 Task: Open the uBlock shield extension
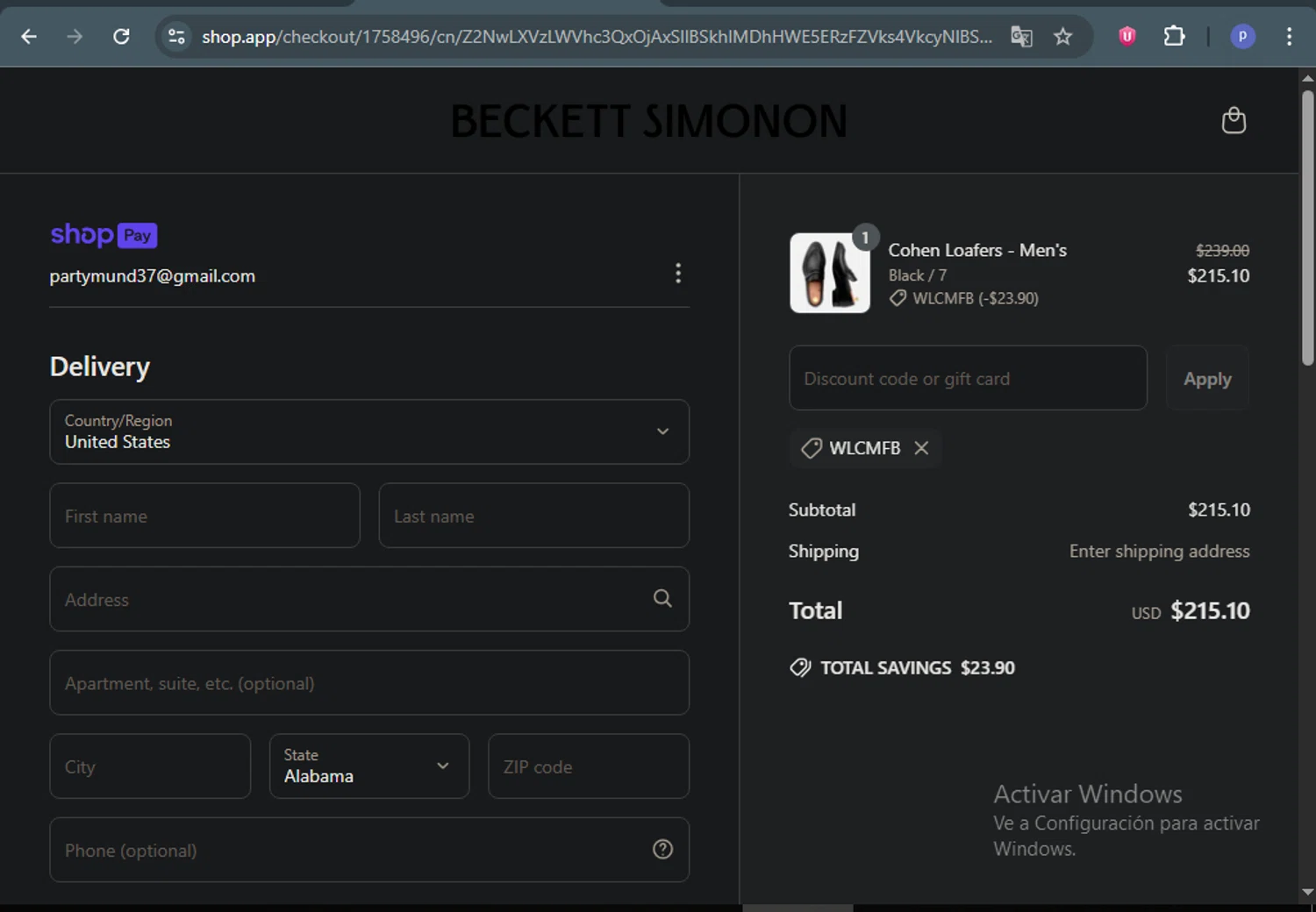tap(1127, 36)
